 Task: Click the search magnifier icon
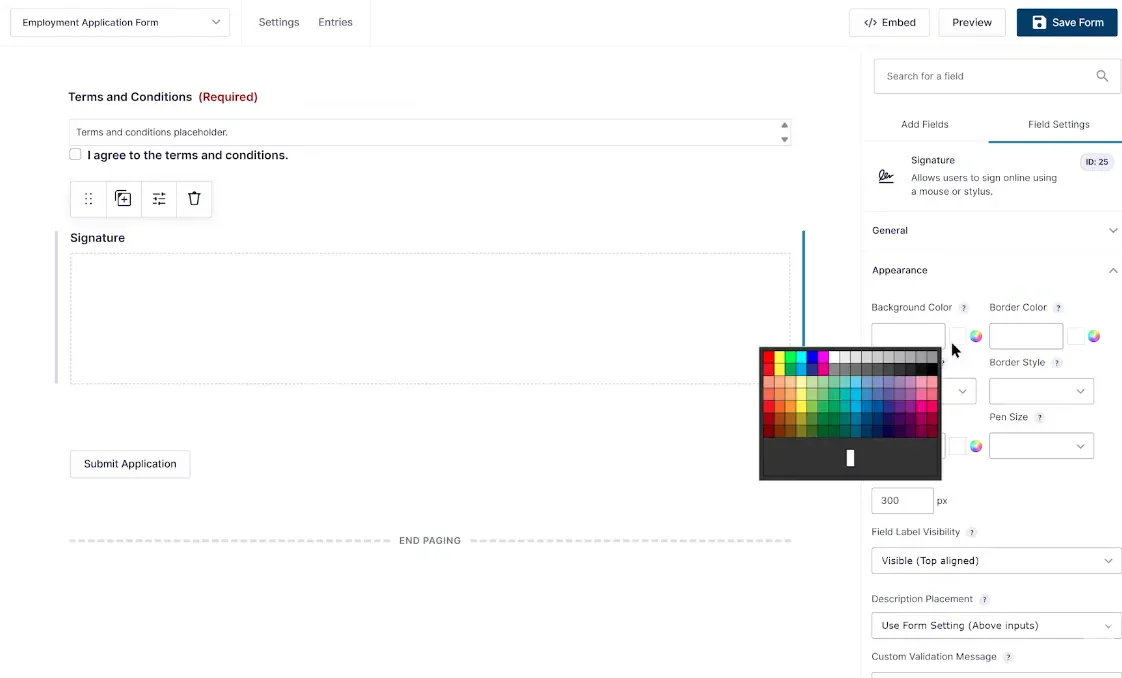pyautogui.click(x=1102, y=76)
